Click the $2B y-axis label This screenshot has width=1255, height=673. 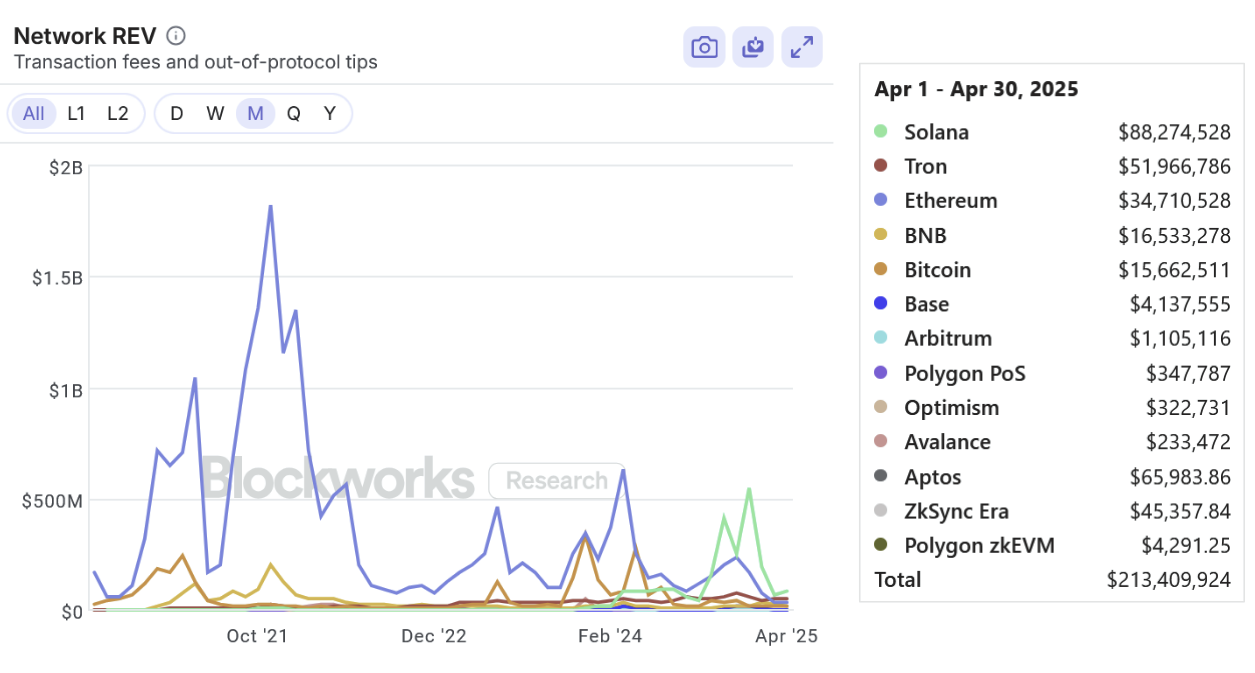[65, 166]
